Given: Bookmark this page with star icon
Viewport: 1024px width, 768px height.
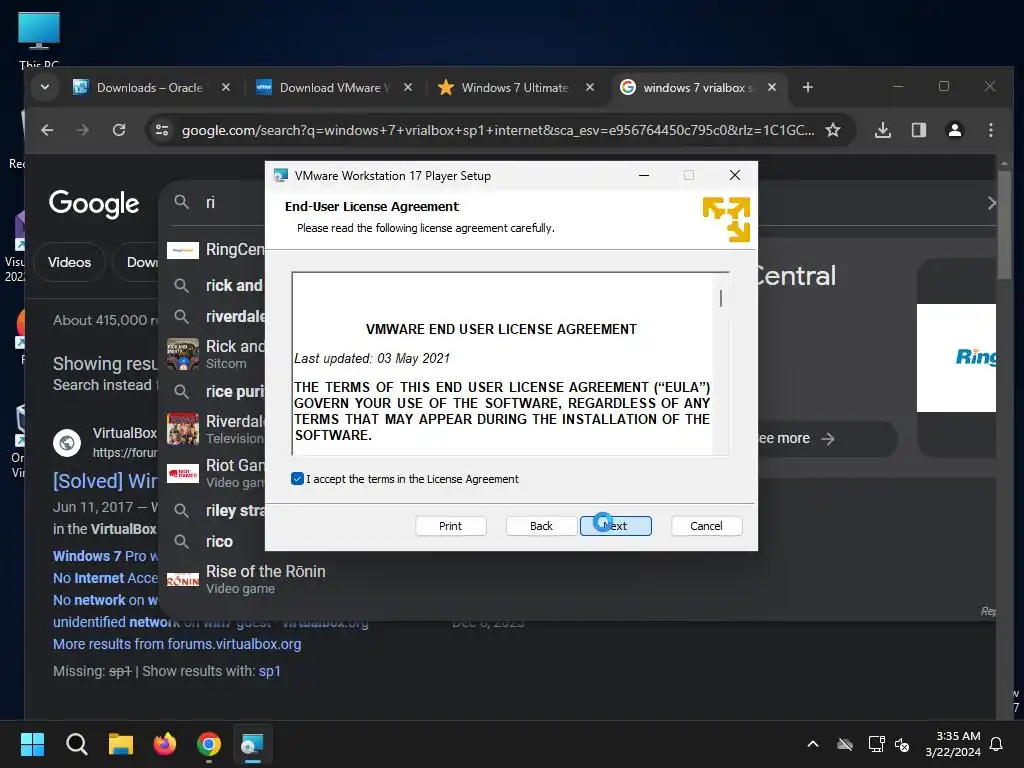Looking at the screenshot, I should pyautogui.click(x=833, y=130).
